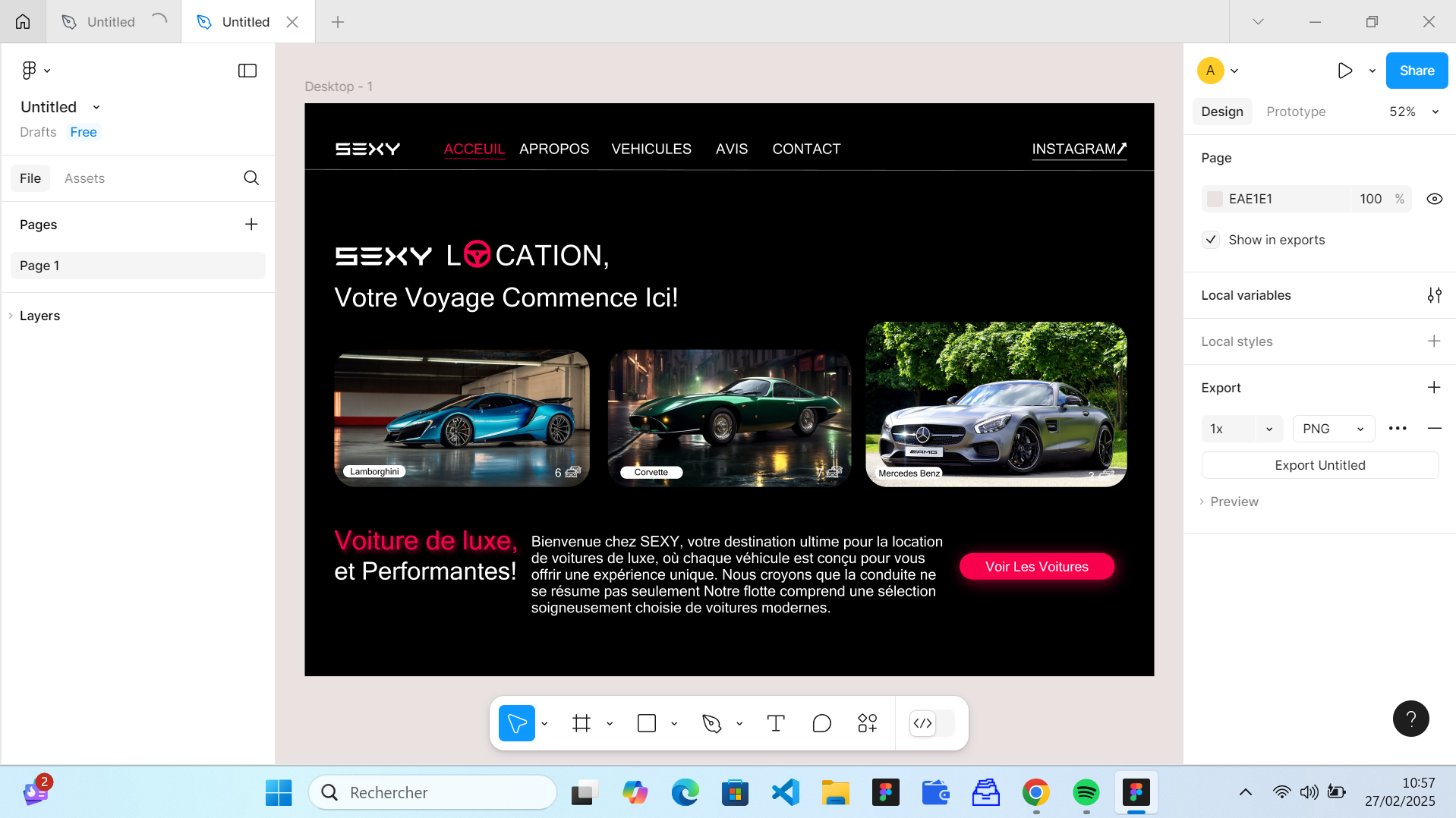Viewport: 1456px width, 818px height.
Task: Click the Free plan badge
Action: click(84, 132)
